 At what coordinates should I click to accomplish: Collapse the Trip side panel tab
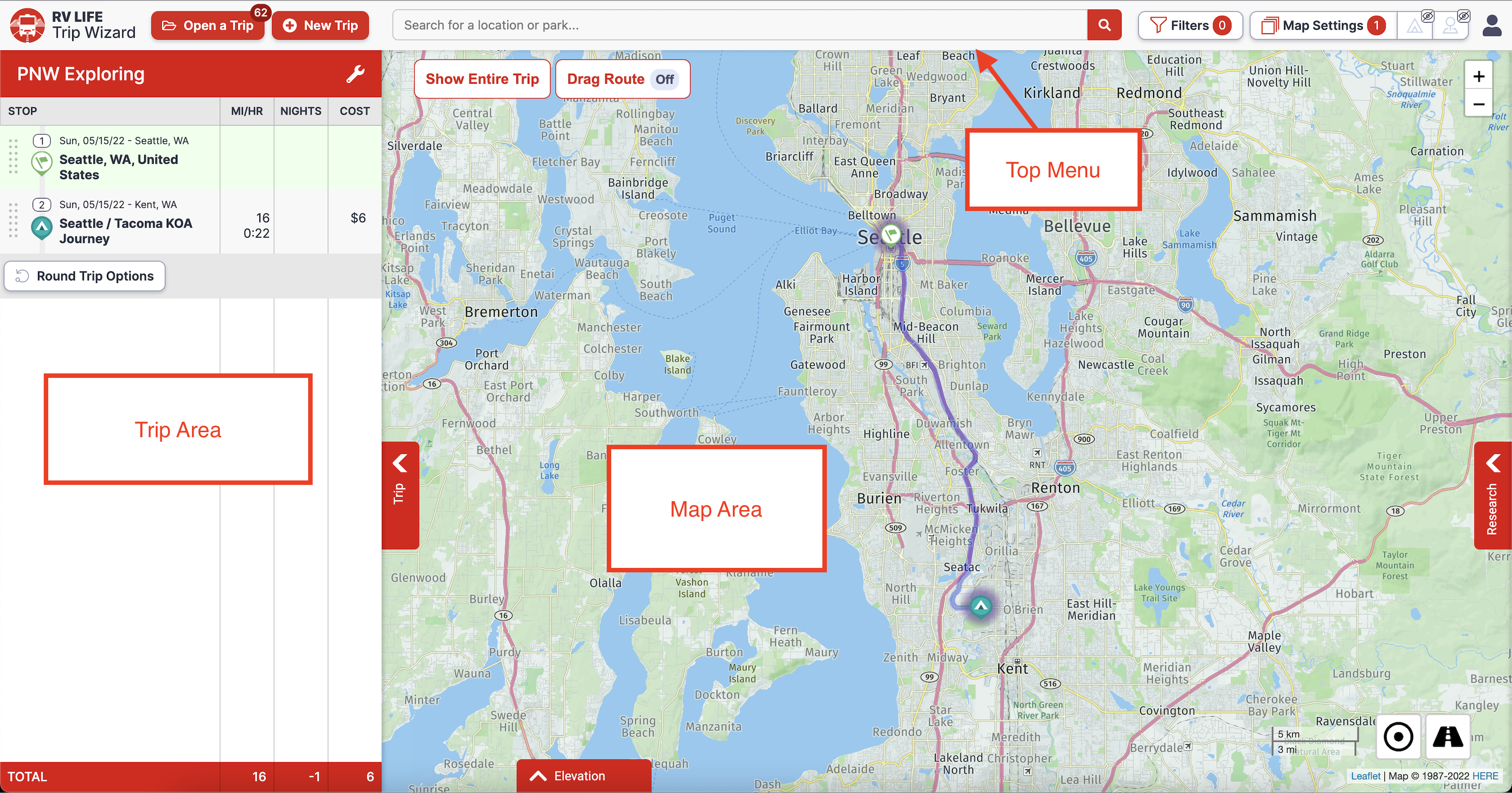400,495
